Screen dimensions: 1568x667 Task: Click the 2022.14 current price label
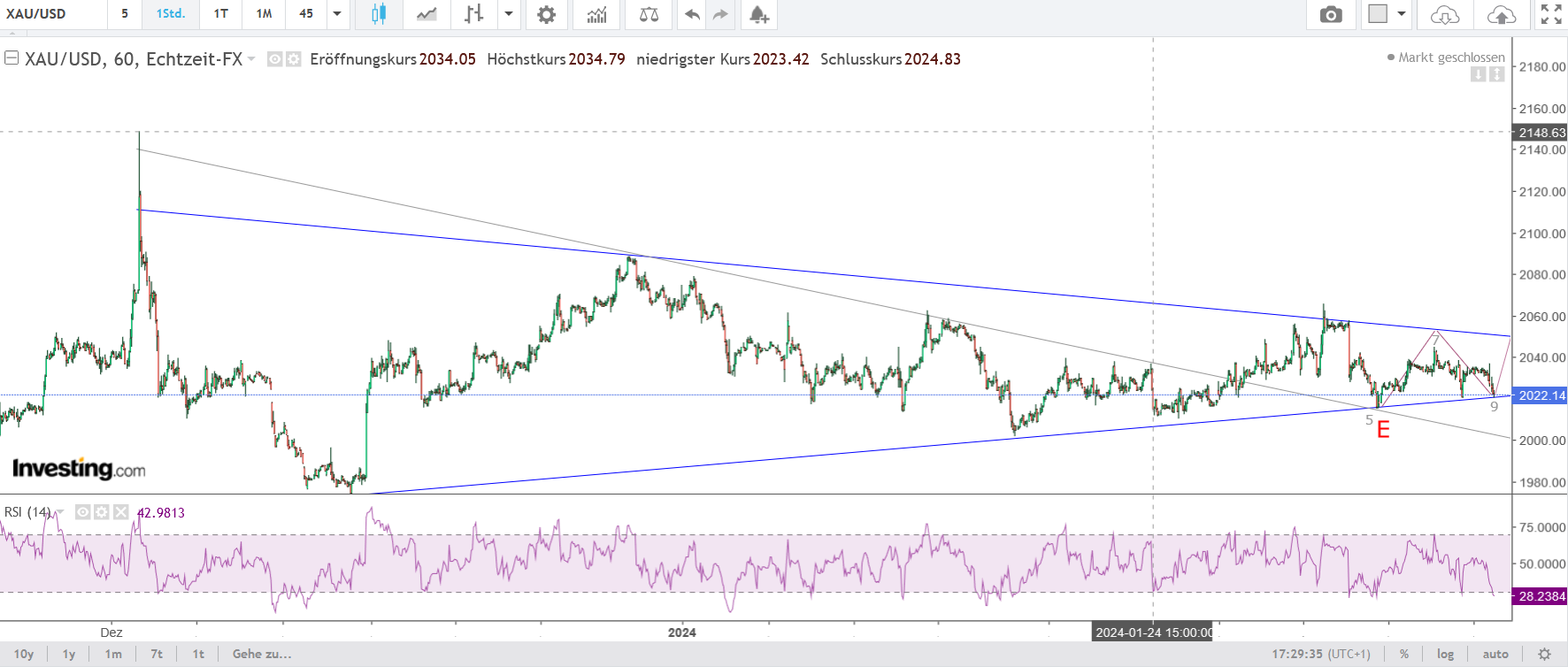(1541, 395)
